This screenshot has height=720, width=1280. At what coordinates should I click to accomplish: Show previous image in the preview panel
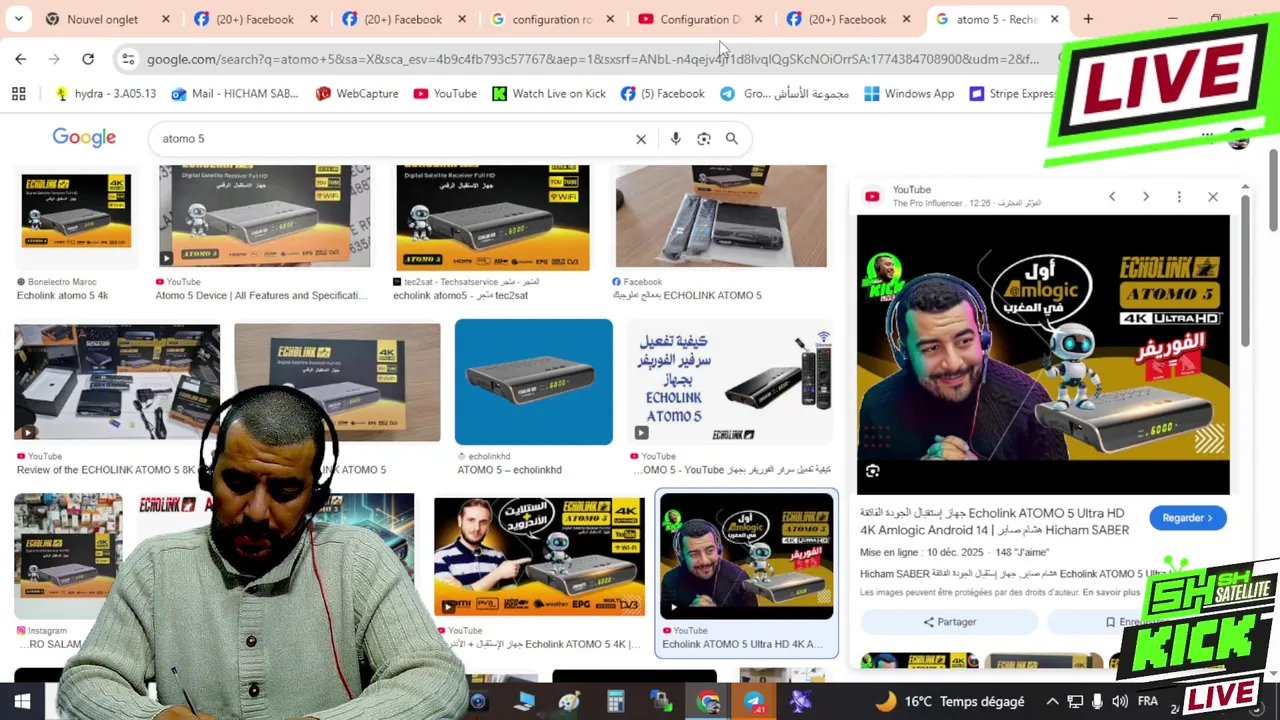click(1112, 197)
